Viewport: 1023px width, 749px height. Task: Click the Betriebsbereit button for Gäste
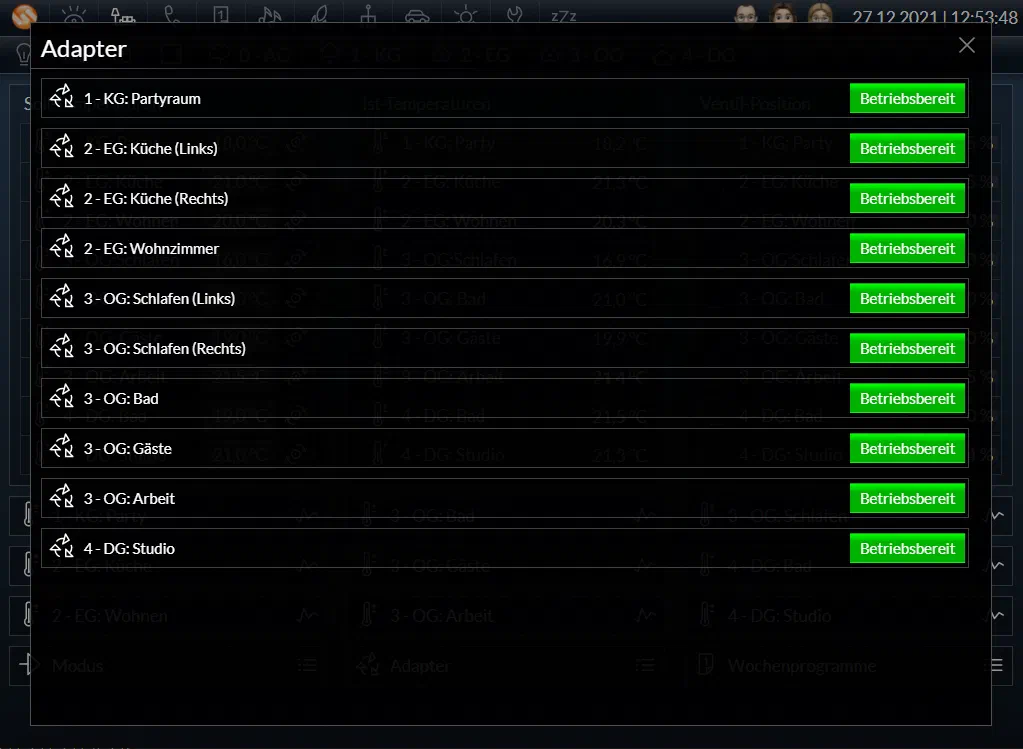click(907, 448)
